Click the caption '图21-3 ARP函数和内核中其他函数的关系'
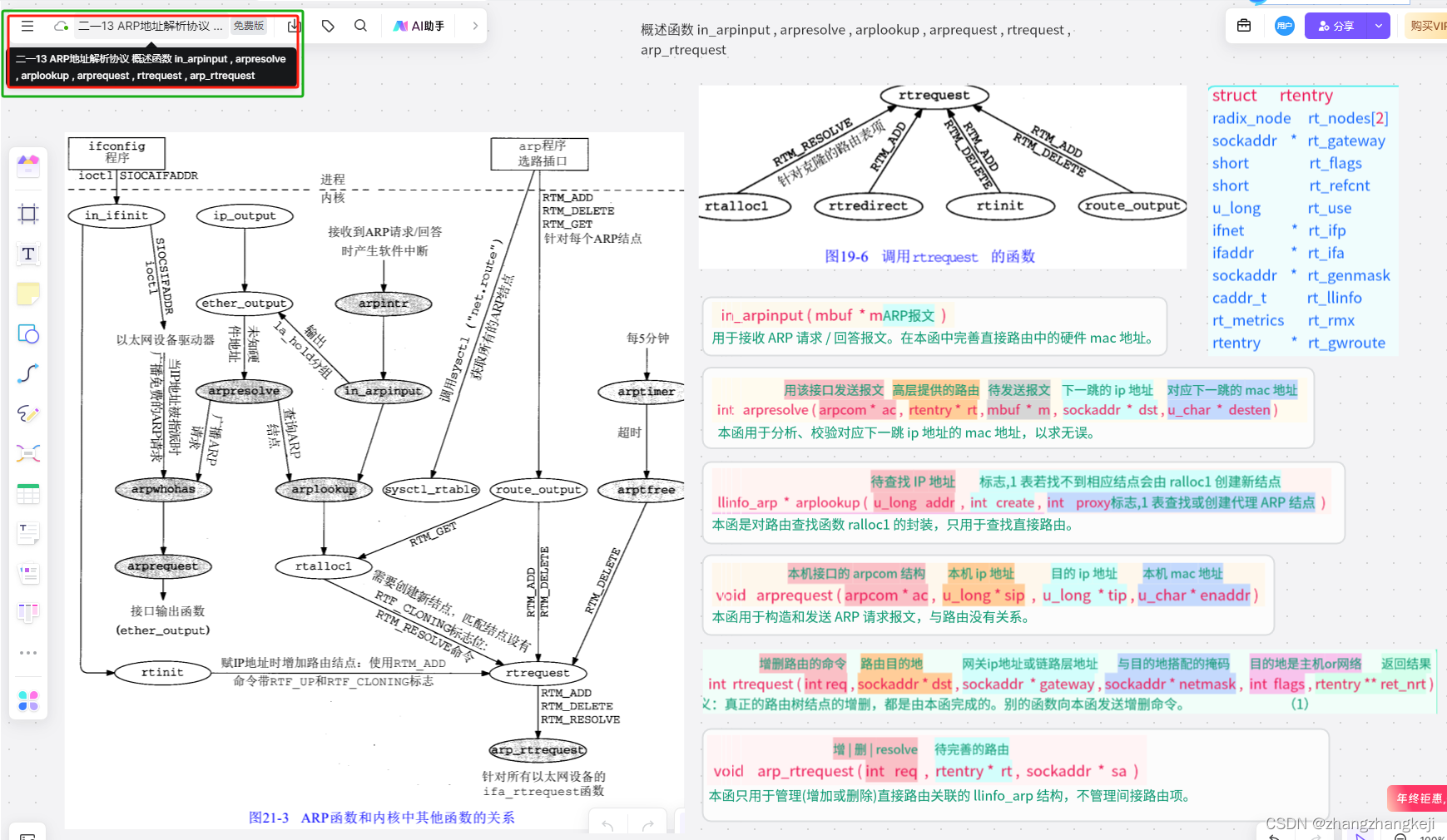The height and width of the screenshot is (840, 1447). pos(381,818)
